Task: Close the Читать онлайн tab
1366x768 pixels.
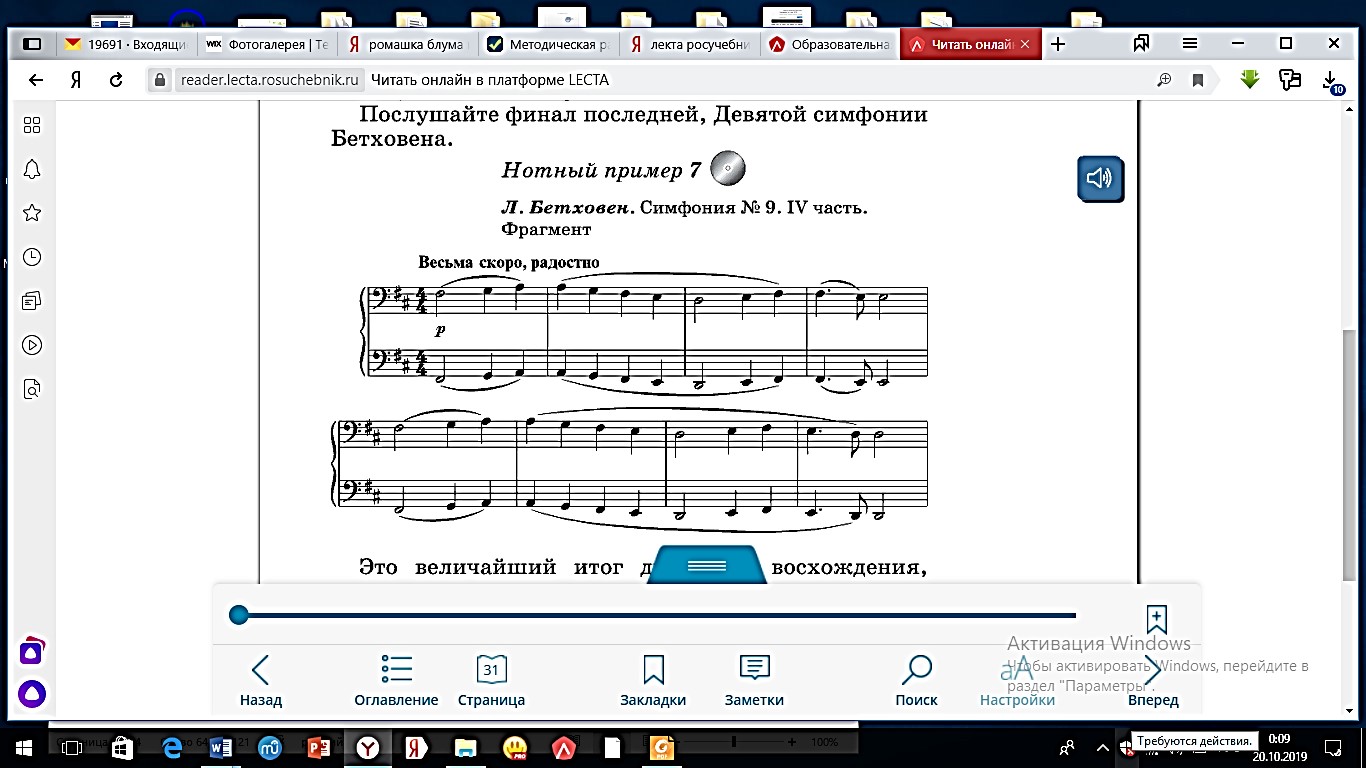Action: point(1025,44)
